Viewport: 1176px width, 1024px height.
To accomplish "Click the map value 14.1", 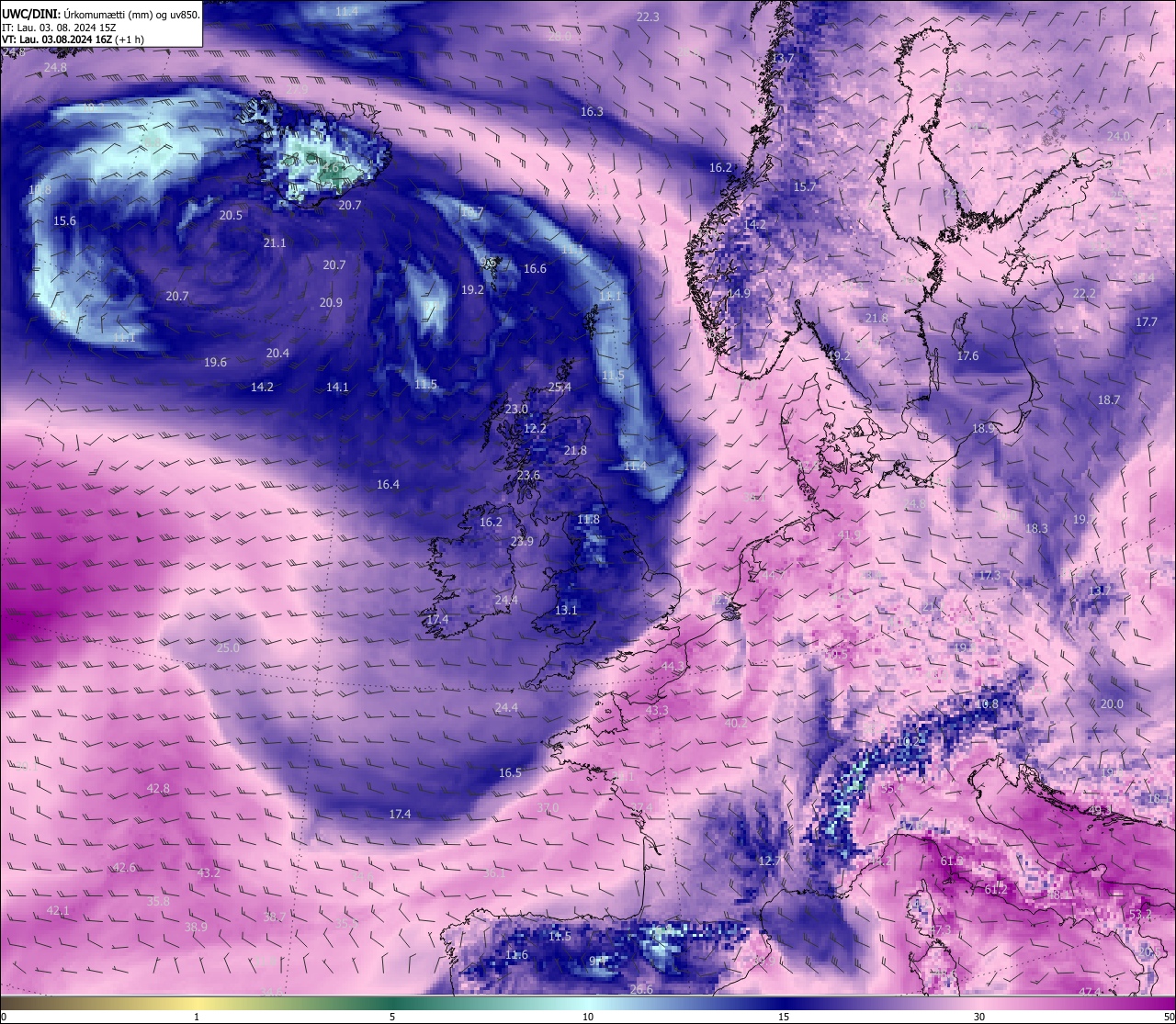I will coord(337,388).
